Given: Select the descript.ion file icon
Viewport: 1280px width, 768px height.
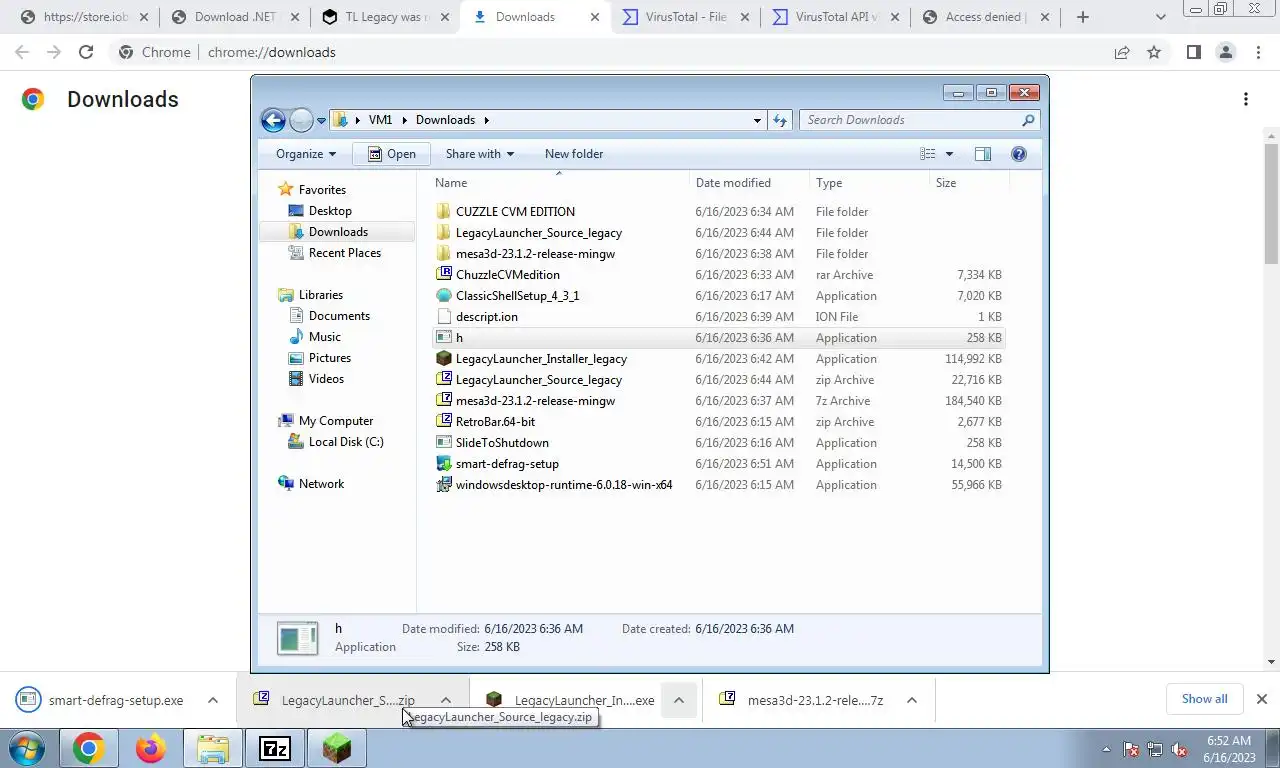Looking at the screenshot, I should point(444,317).
